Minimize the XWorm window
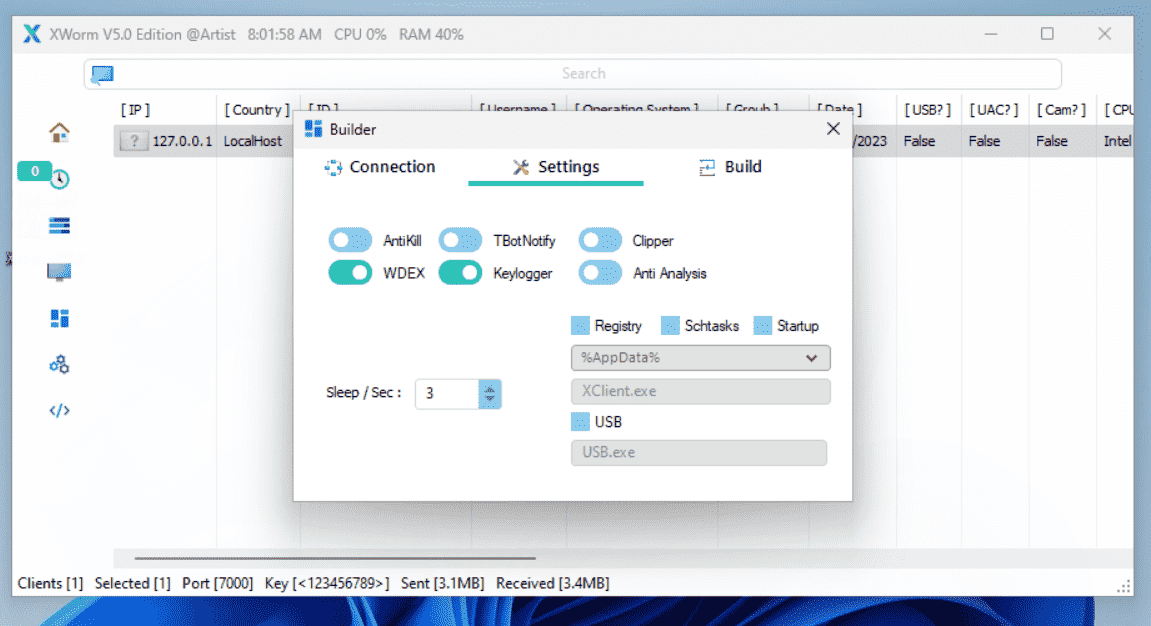The image size is (1151, 626). pyautogui.click(x=991, y=34)
